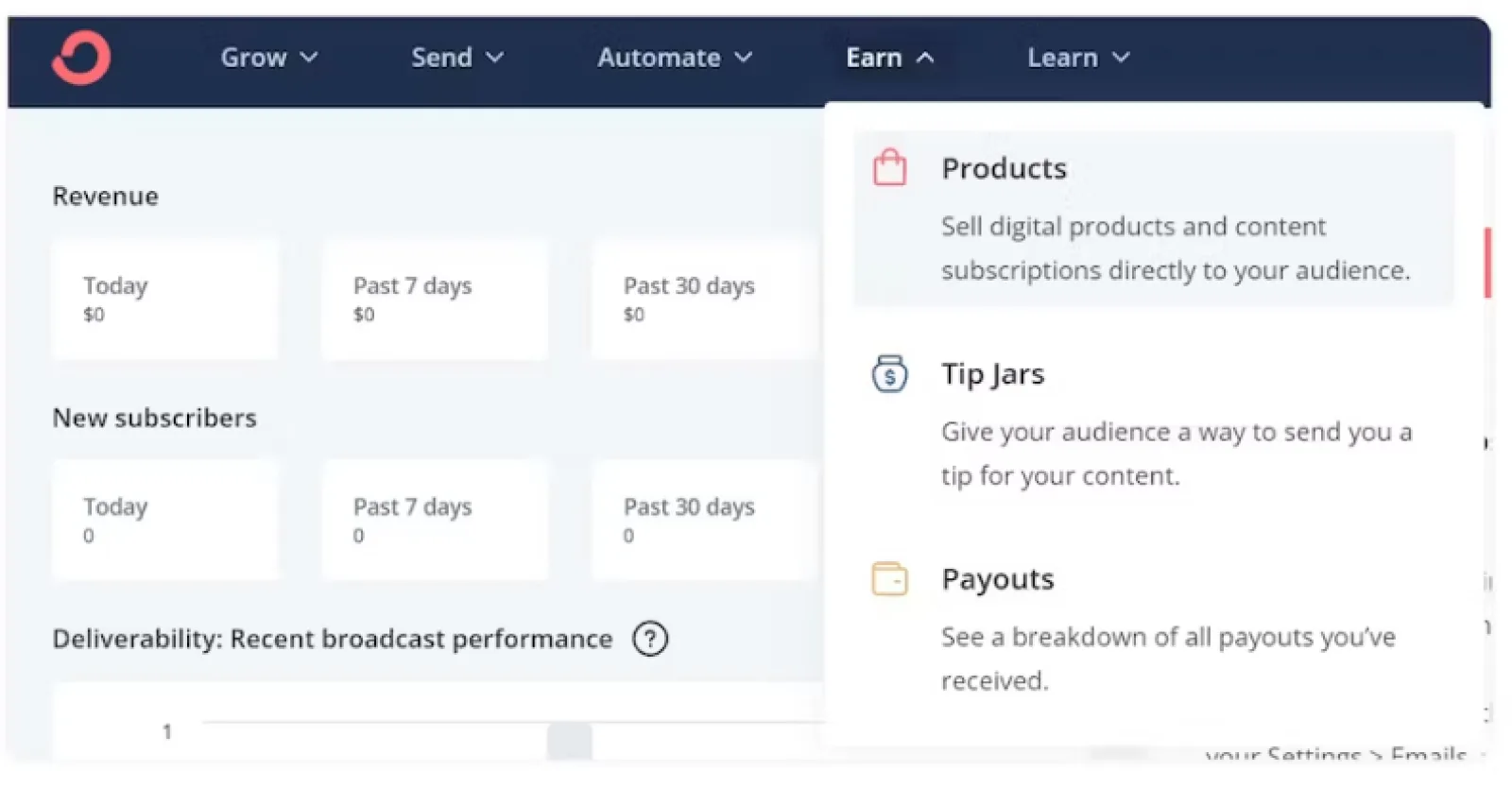Collapse the open Earn menu
The image size is (1512, 788).
point(889,58)
